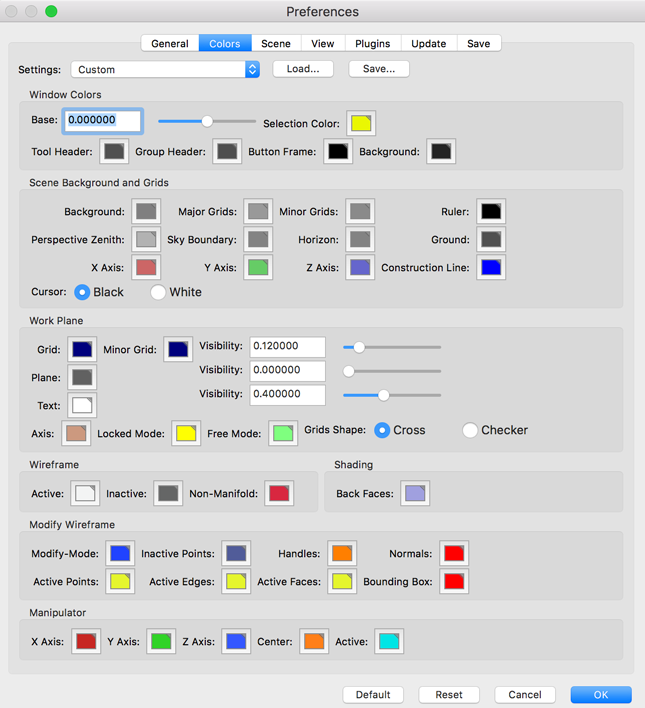Switch to the Scene tab
The height and width of the screenshot is (708, 645).
(x=276, y=43)
